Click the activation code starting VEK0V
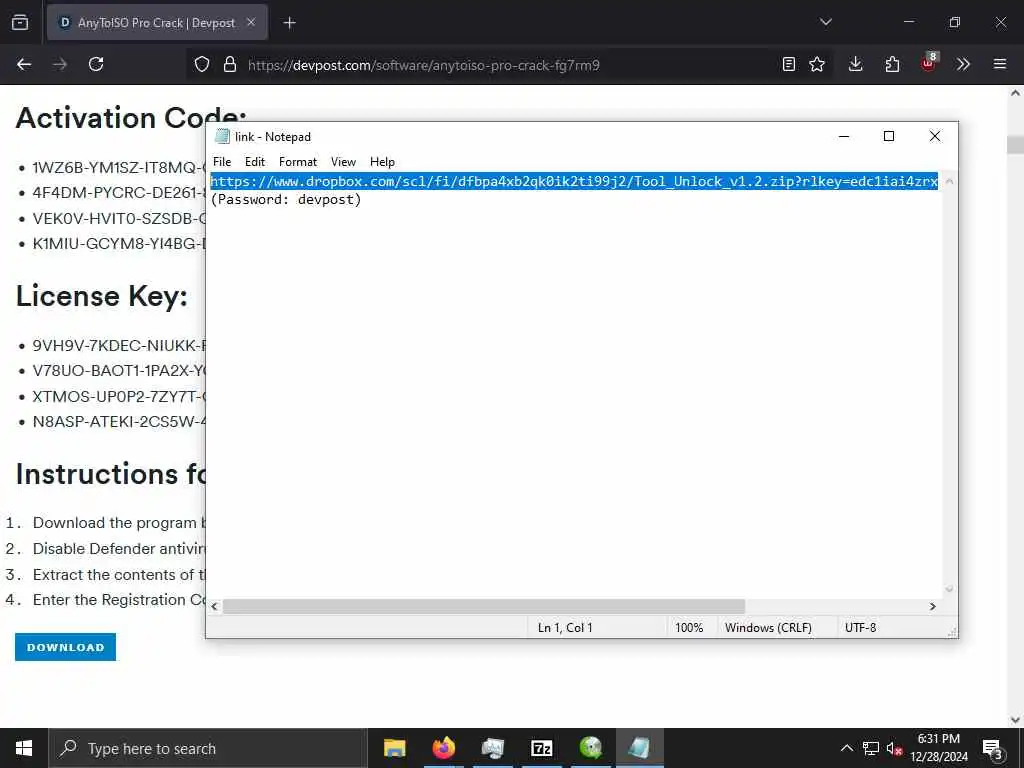 coord(119,219)
